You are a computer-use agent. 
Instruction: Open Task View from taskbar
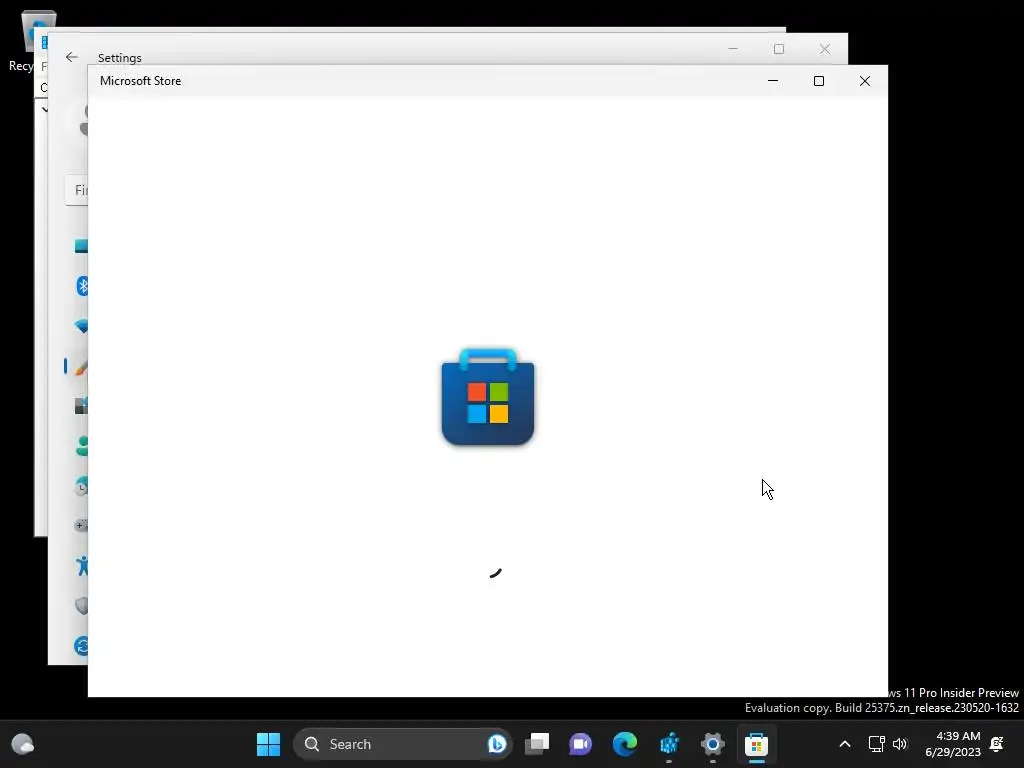537,744
